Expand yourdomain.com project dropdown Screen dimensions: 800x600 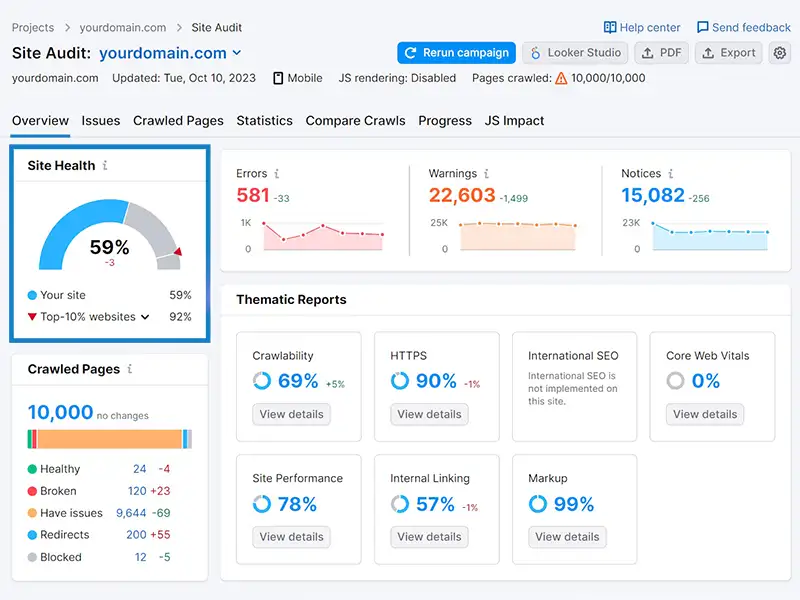click(x=237, y=53)
